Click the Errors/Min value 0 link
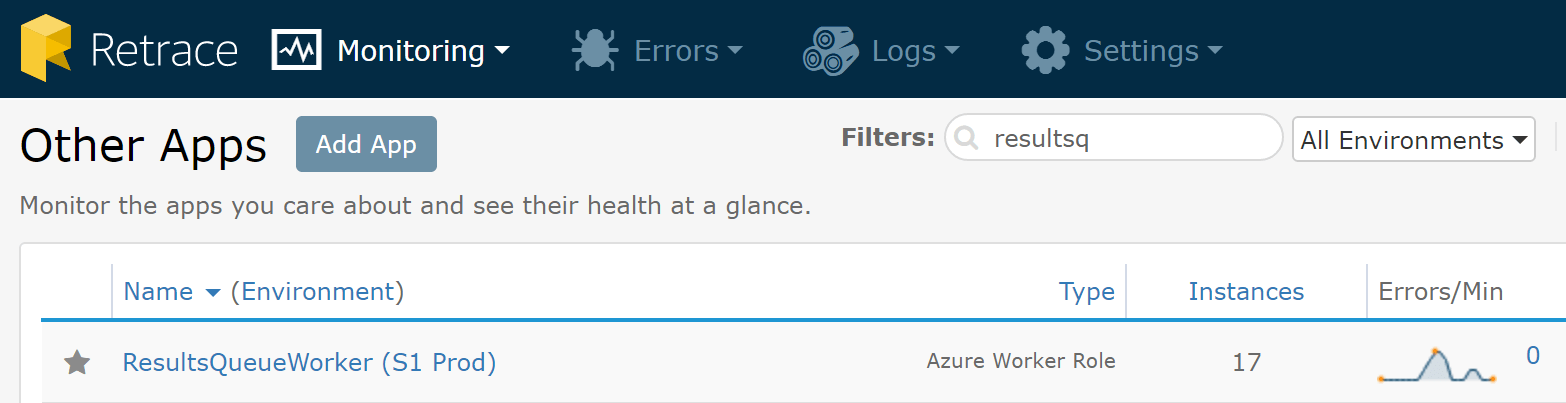This screenshot has height=403, width=1566. (x=1532, y=355)
